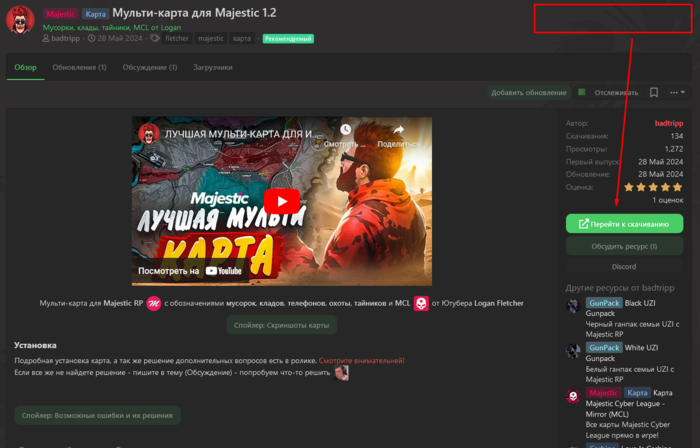This screenshot has height=448, width=700.
Task: Open the Загрузчики tab
Action: pos(213,67)
